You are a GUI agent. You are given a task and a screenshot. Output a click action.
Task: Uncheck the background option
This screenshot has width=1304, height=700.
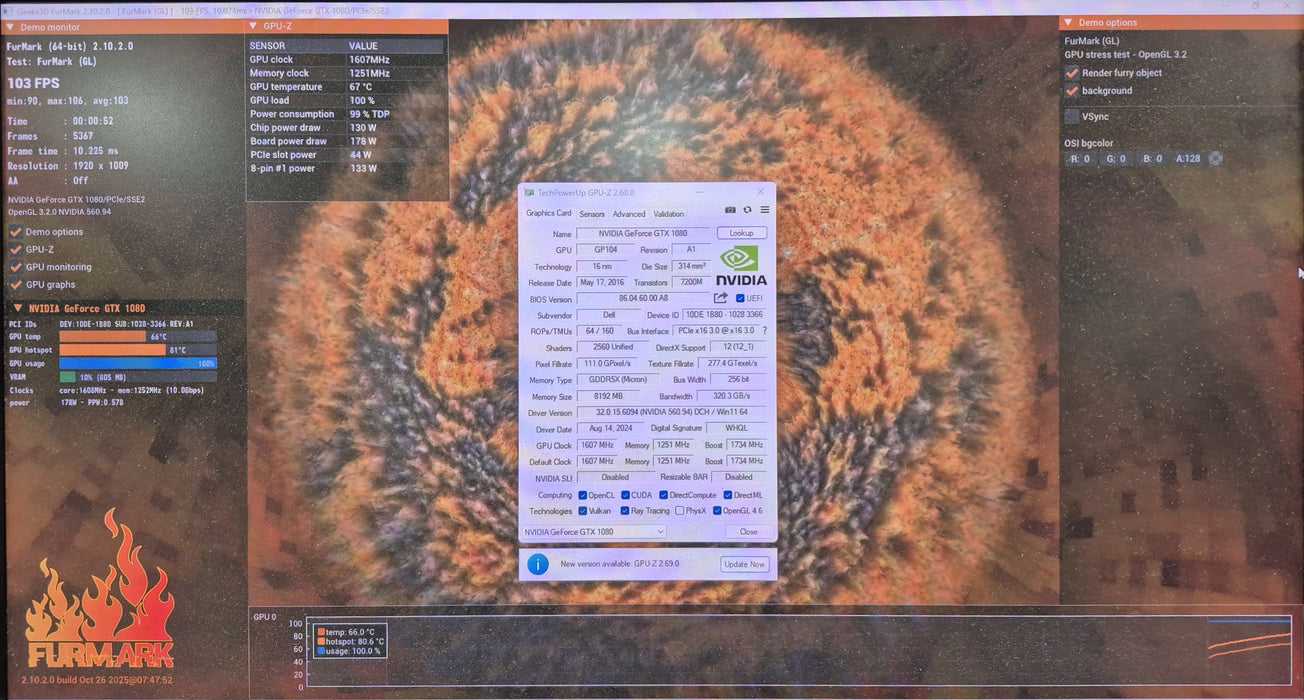(x=1072, y=91)
